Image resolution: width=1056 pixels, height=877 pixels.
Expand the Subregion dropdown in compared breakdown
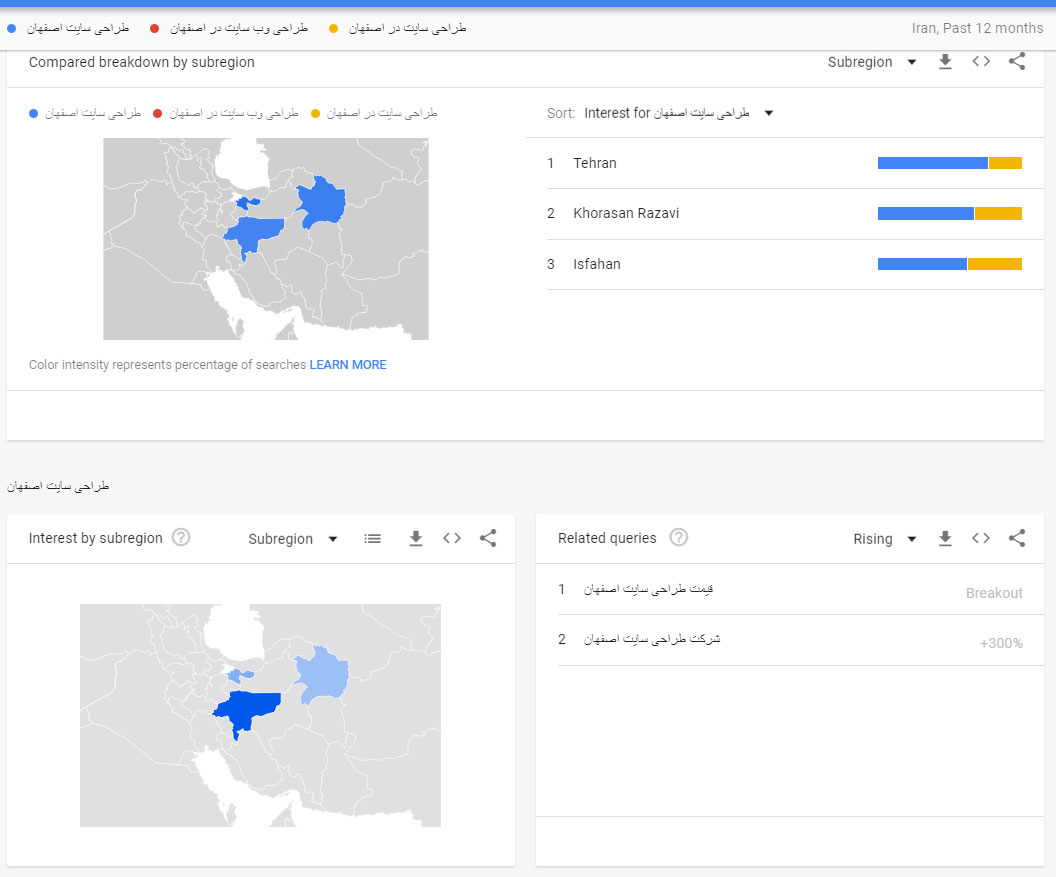[872, 62]
